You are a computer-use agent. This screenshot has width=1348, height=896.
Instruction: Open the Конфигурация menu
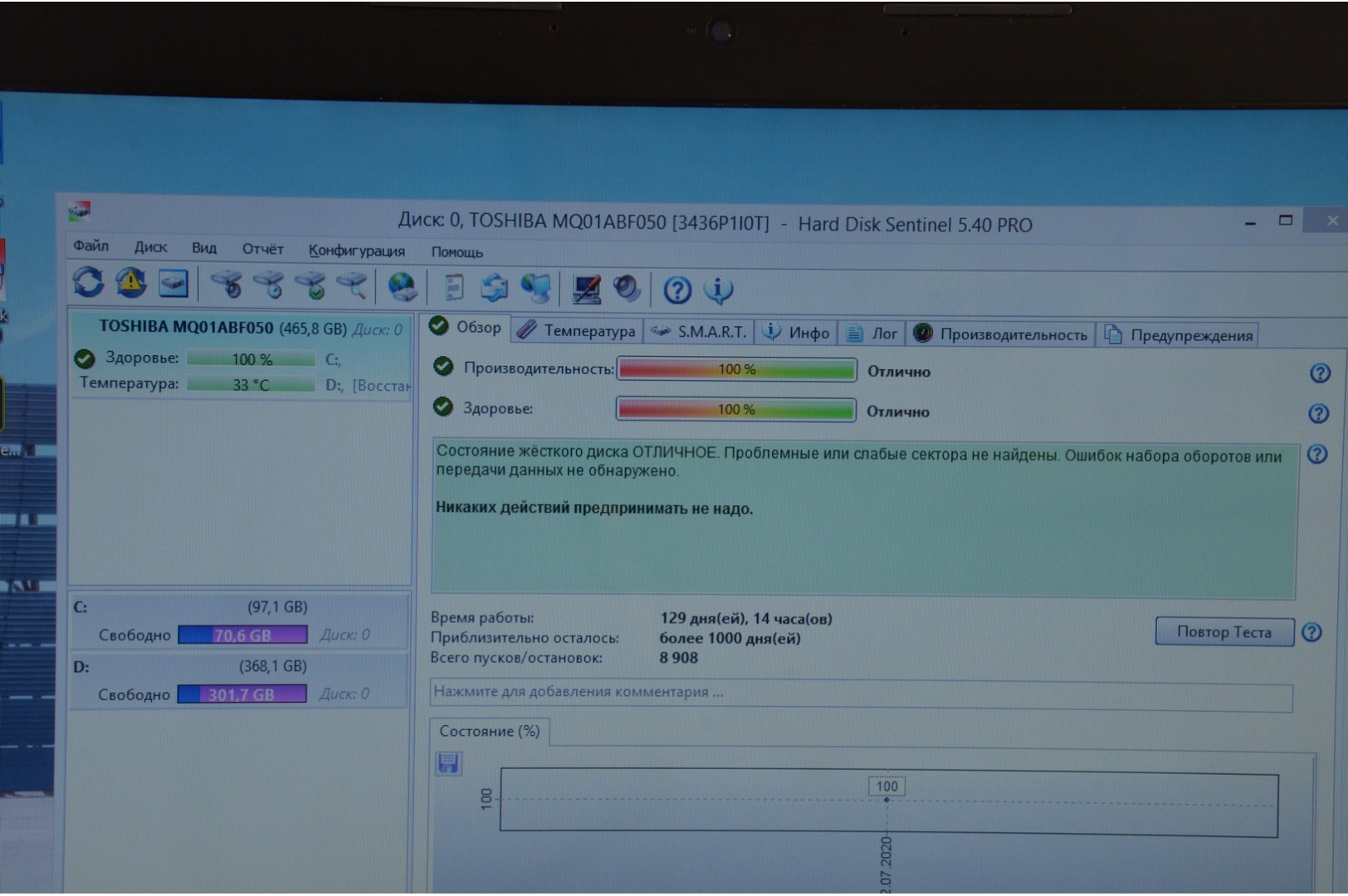[x=357, y=251]
